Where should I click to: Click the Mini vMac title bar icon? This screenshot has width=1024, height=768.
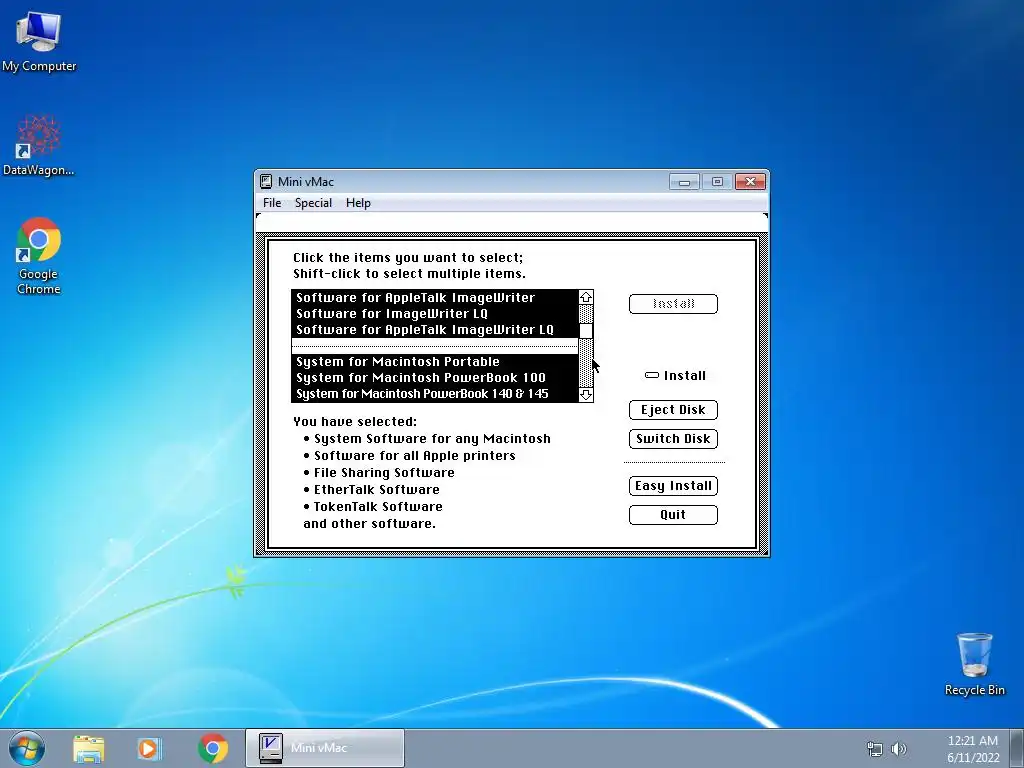pyautogui.click(x=266, y=182)
